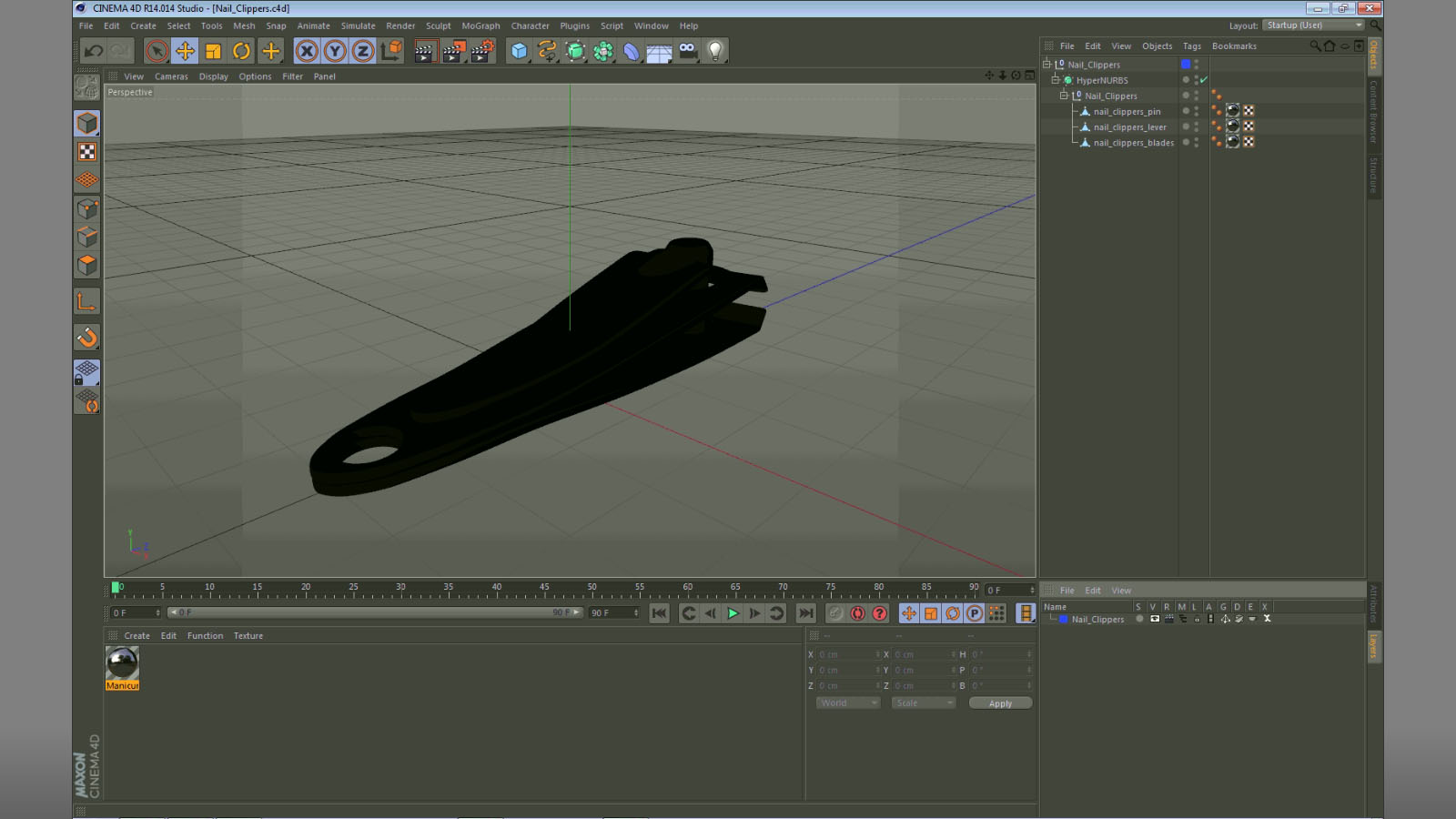
Task: Enable Axis mode
Action: [87, 301]
